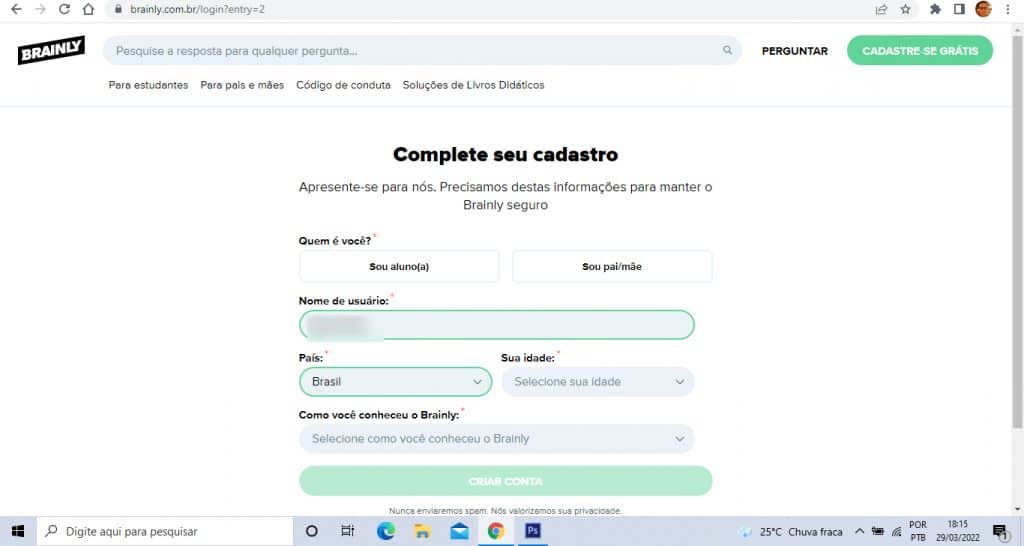Click the browser address bar URL
This screenshot has width=1024, height=546.
pyautogui.click(x=197, y=9)
